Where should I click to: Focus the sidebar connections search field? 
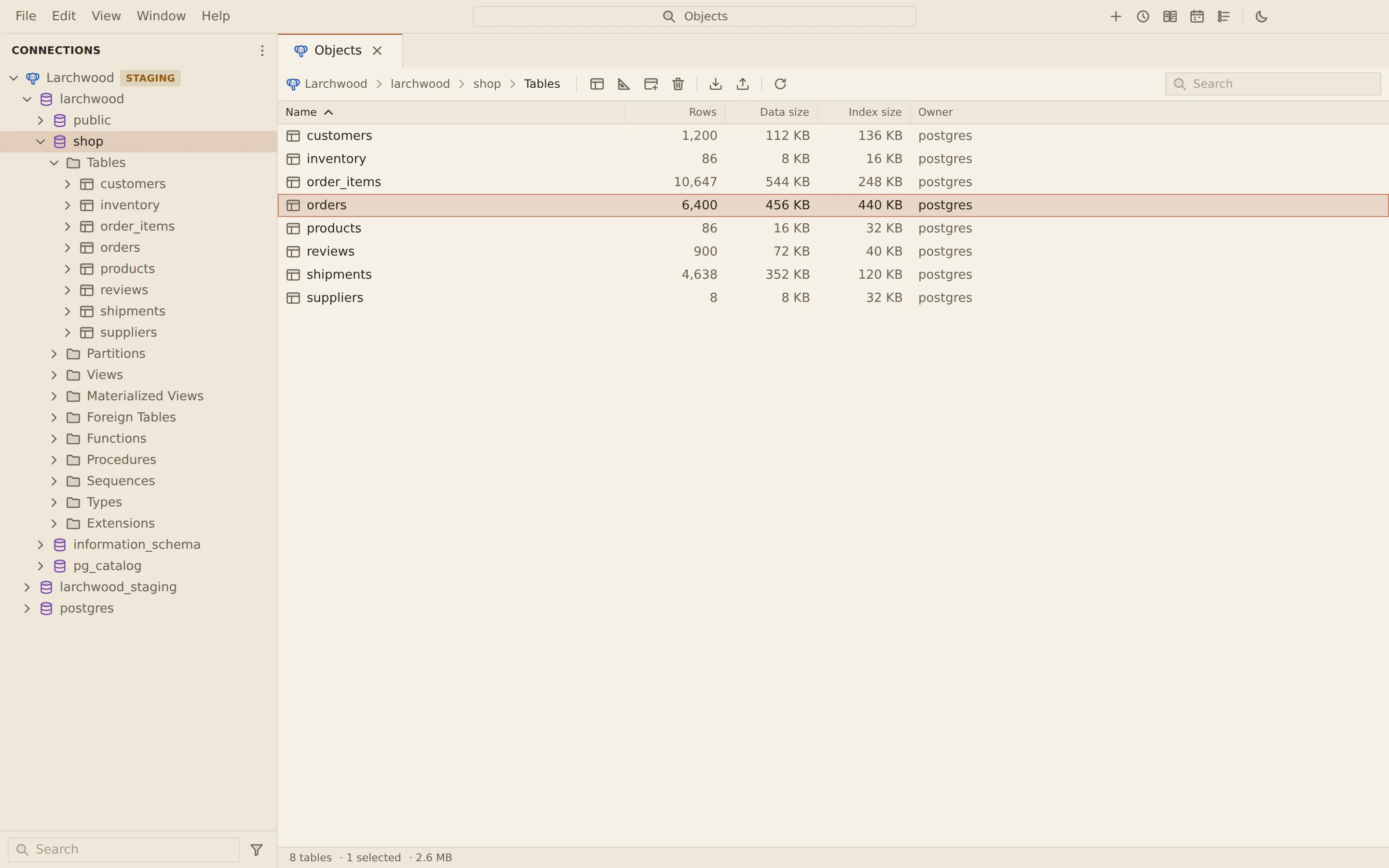(124, 849)
